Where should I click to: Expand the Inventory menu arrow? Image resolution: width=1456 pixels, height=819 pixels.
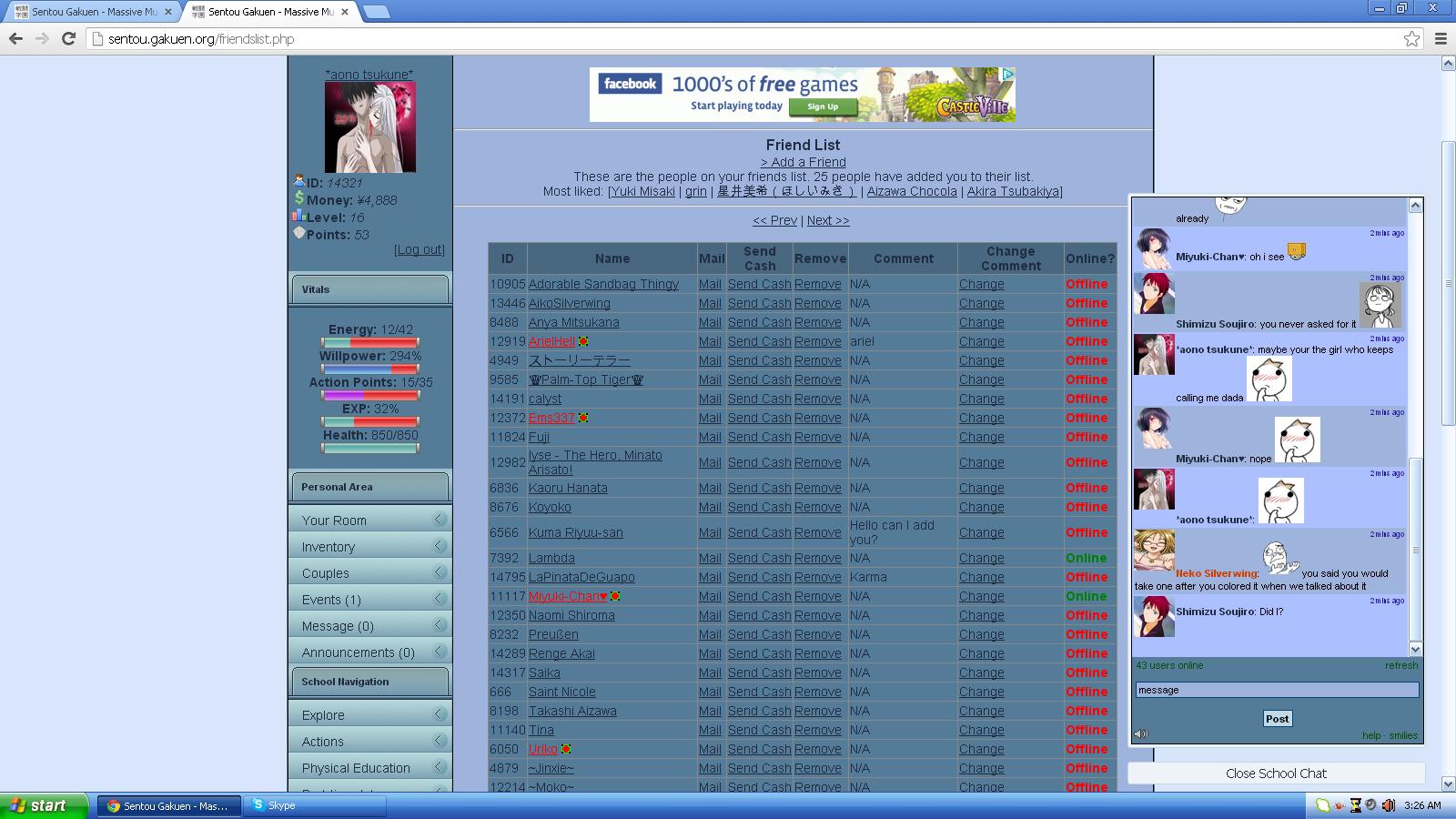coord(440,546)
